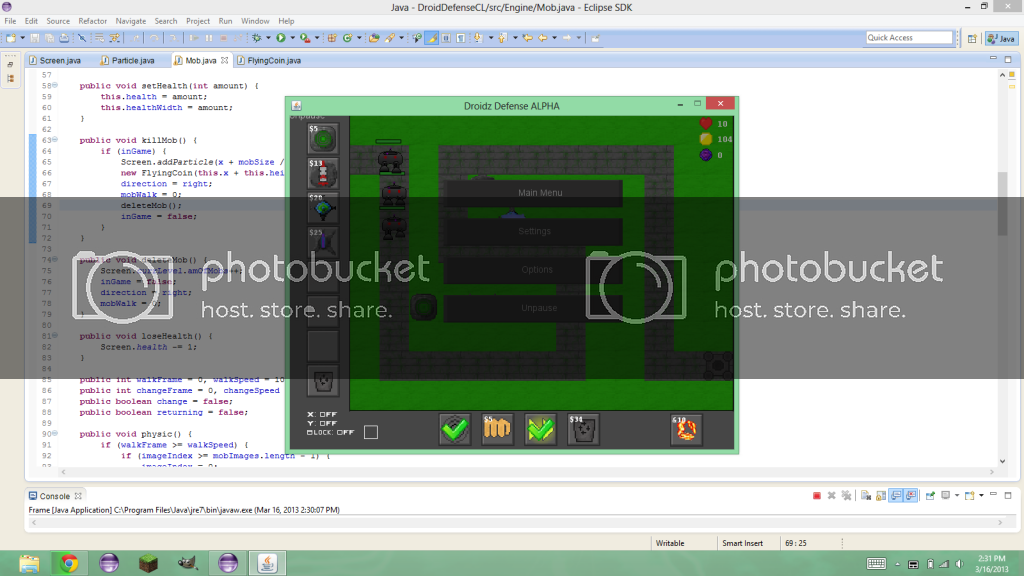Switch to the Screen.java tab
This screenshot has width=1024, height=576.
pos(56,60)
